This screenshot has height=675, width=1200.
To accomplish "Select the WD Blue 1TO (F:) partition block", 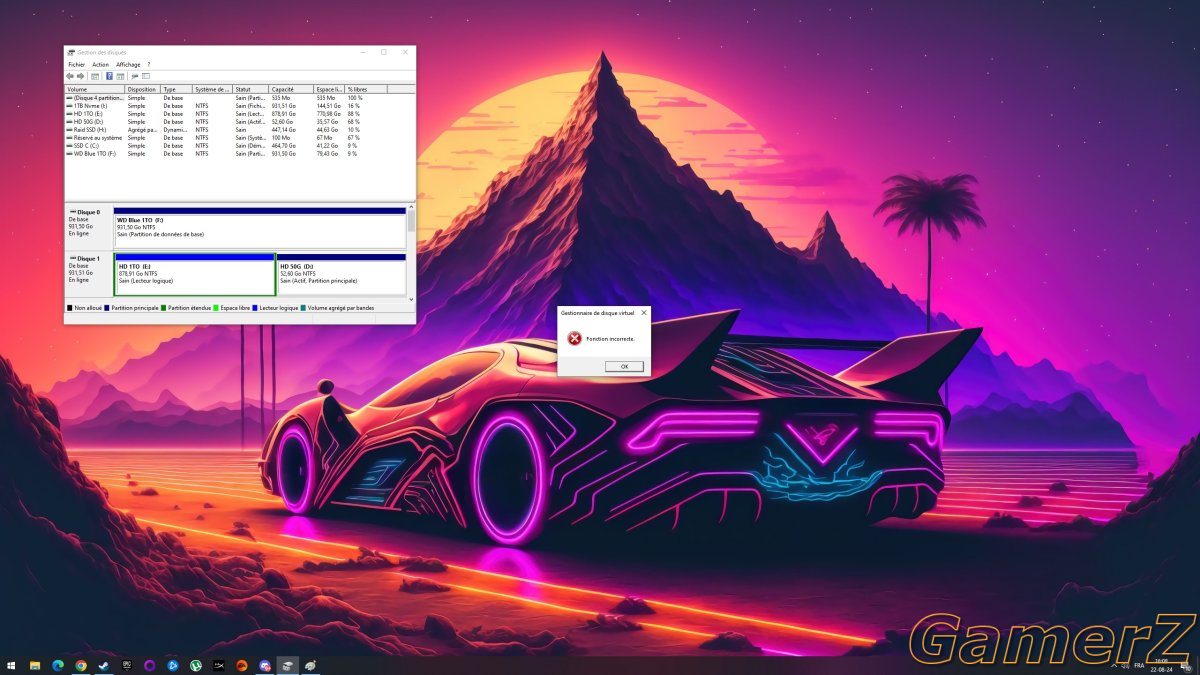I will tap(260, 230).
